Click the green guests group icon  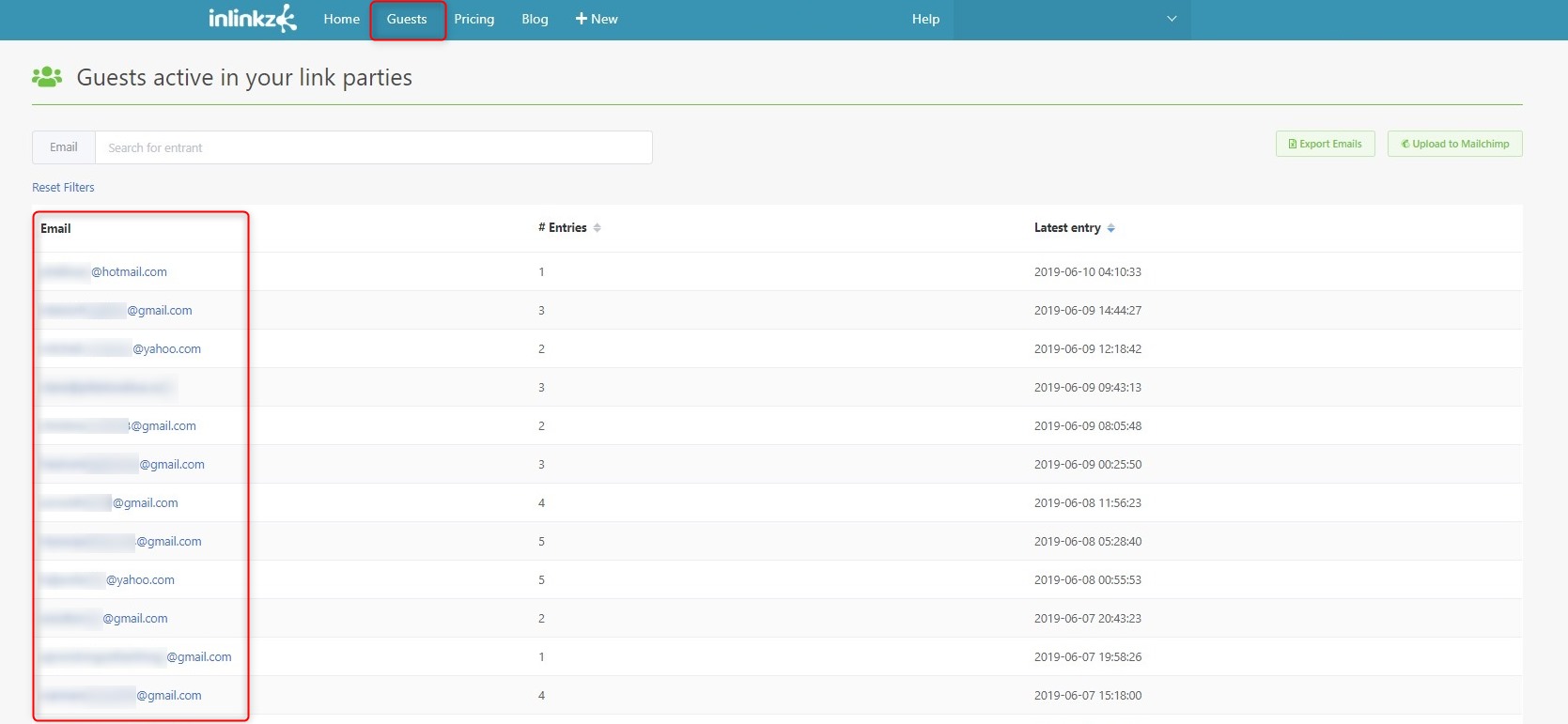coord(47,77)
